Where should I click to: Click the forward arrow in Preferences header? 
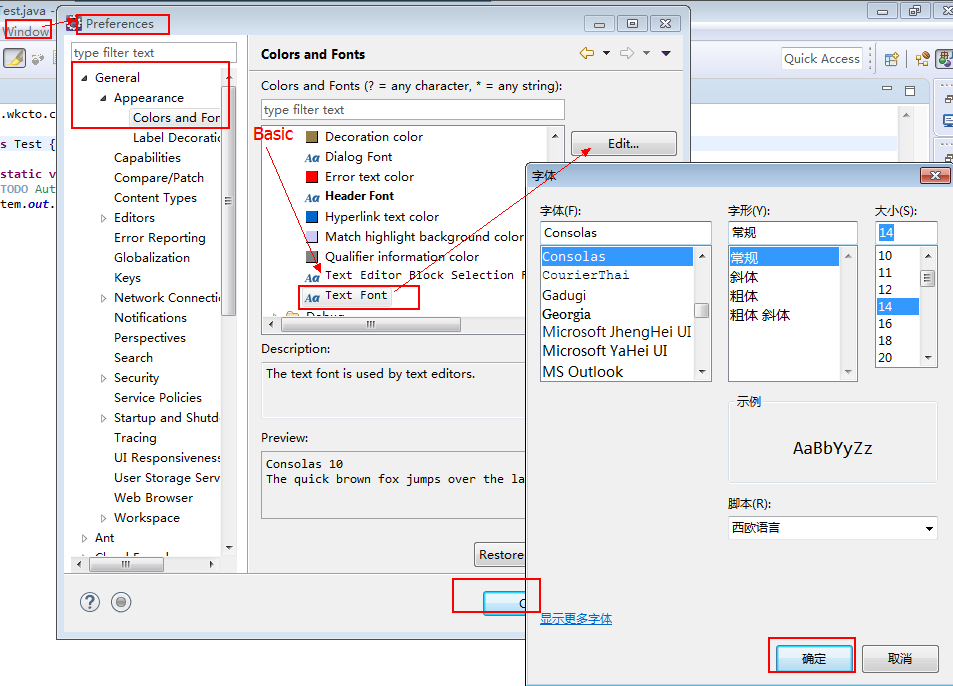pyautogui.click(x=627, y=54)
